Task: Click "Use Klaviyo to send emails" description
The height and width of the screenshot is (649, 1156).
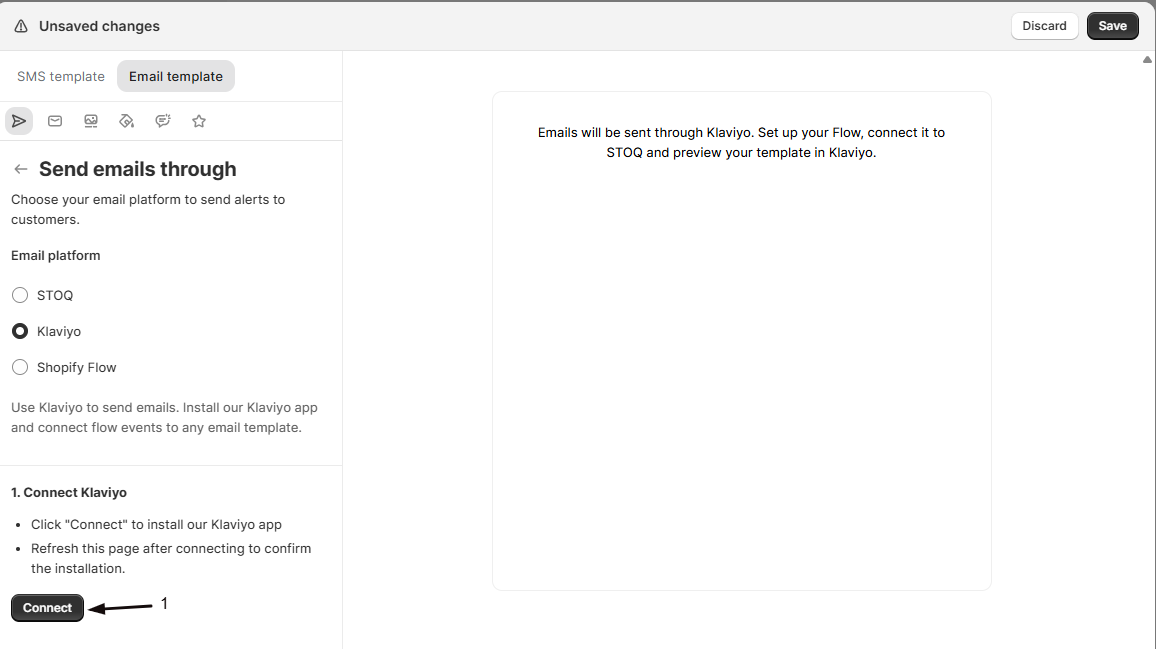Action: 164,417
